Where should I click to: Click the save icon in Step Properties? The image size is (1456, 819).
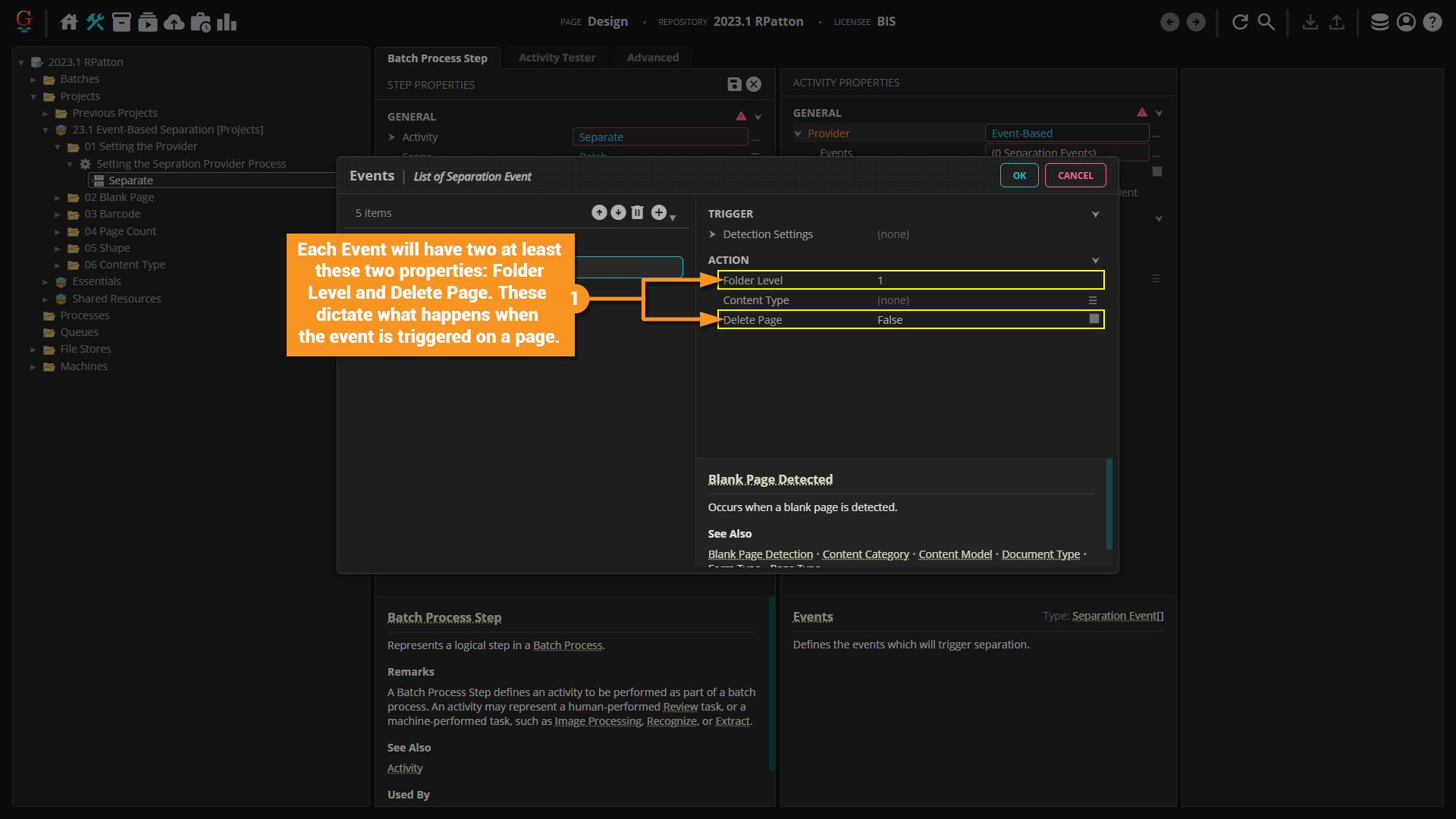coord(734,85)
